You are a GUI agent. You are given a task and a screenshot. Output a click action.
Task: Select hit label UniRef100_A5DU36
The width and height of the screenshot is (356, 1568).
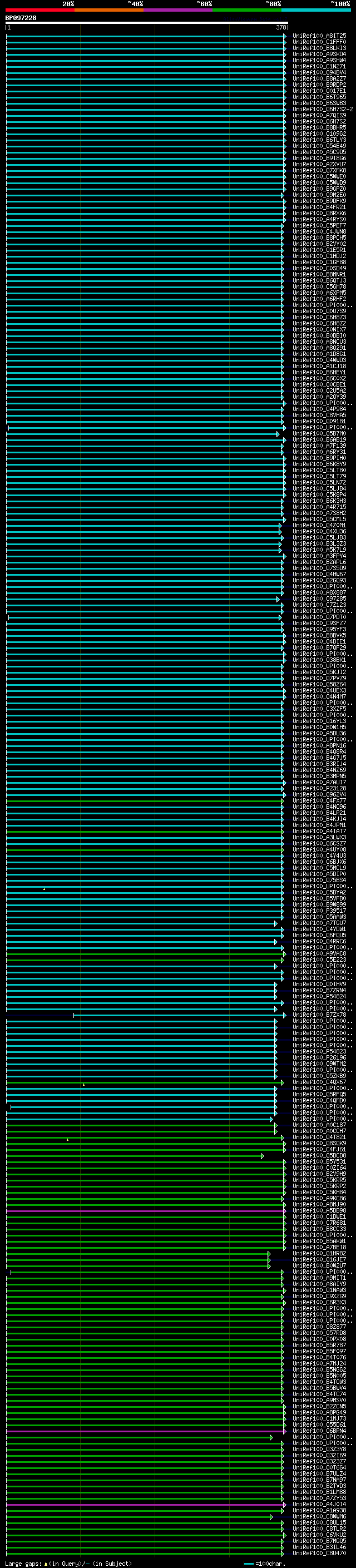pyautogui.click(x=319, y=734)
